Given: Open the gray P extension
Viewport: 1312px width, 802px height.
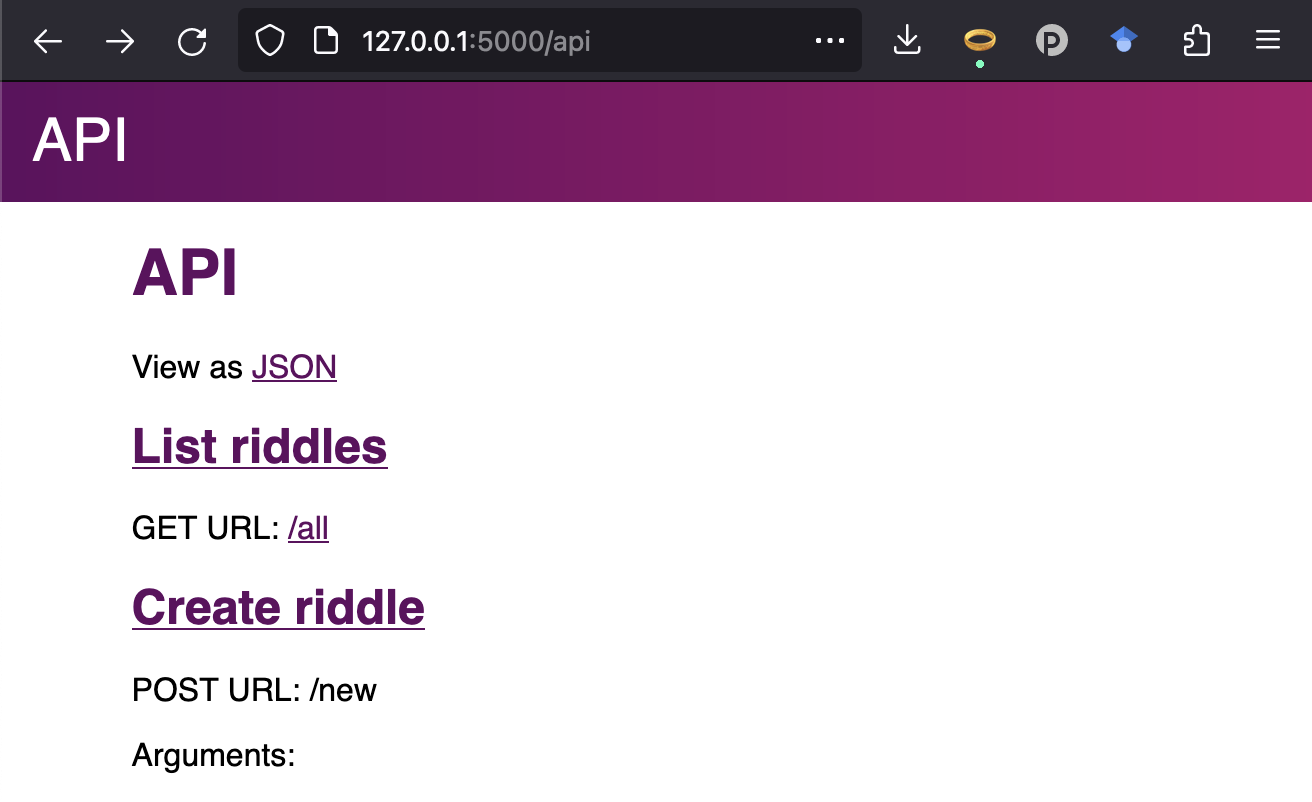Looking at the screenshot, I should (x=1051, y=41).
